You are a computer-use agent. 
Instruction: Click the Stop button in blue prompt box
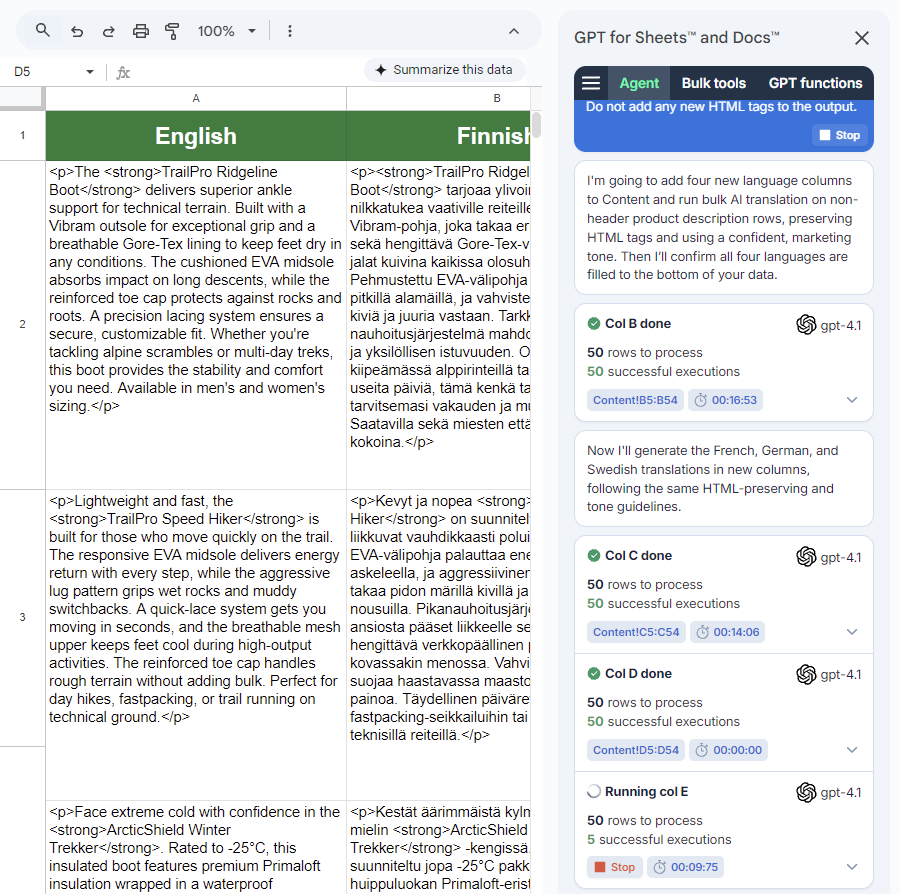coord(839,135)
